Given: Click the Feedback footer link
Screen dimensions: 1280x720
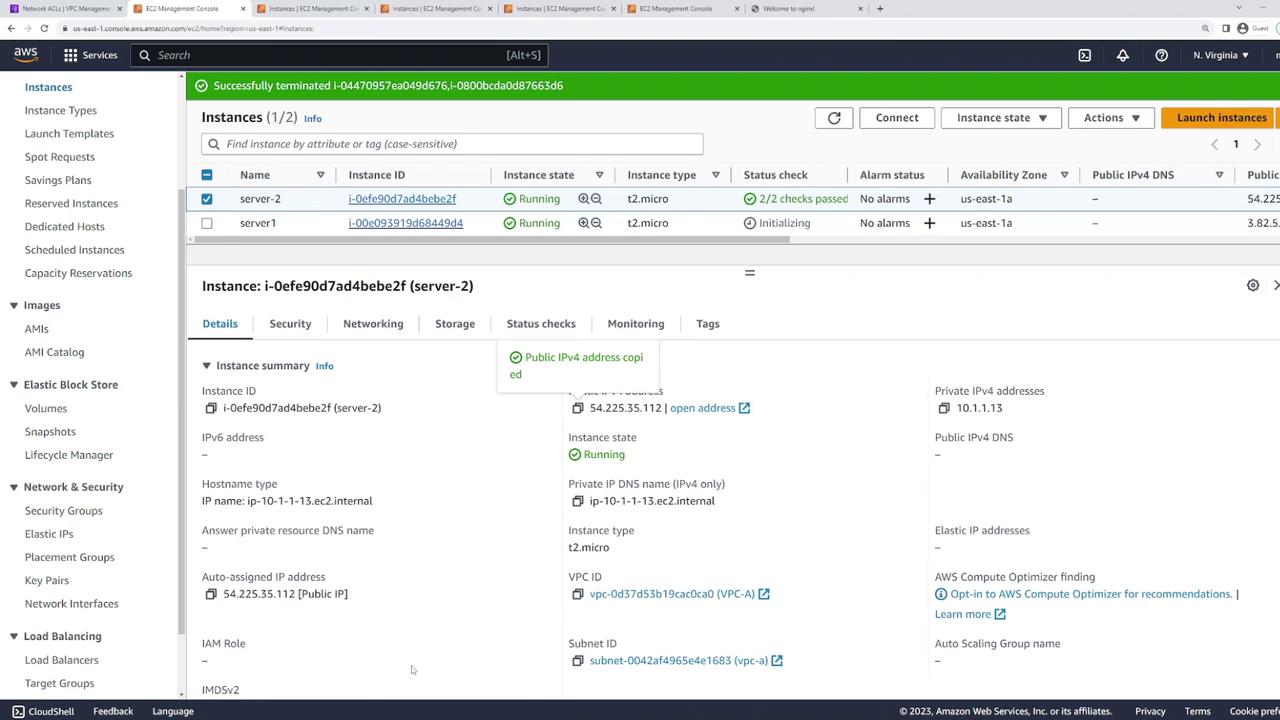Looking at the screenshot, I should 113,711.
